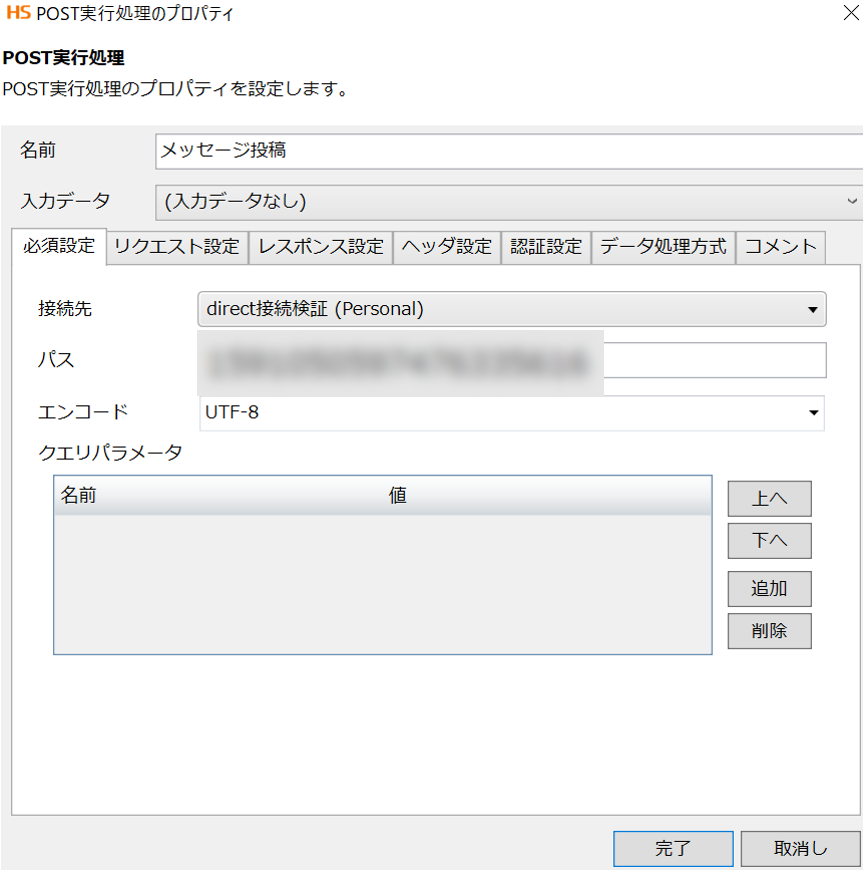Close the POST実行処理 properties dialog
The image size is (863, 870).
[850, 13]
